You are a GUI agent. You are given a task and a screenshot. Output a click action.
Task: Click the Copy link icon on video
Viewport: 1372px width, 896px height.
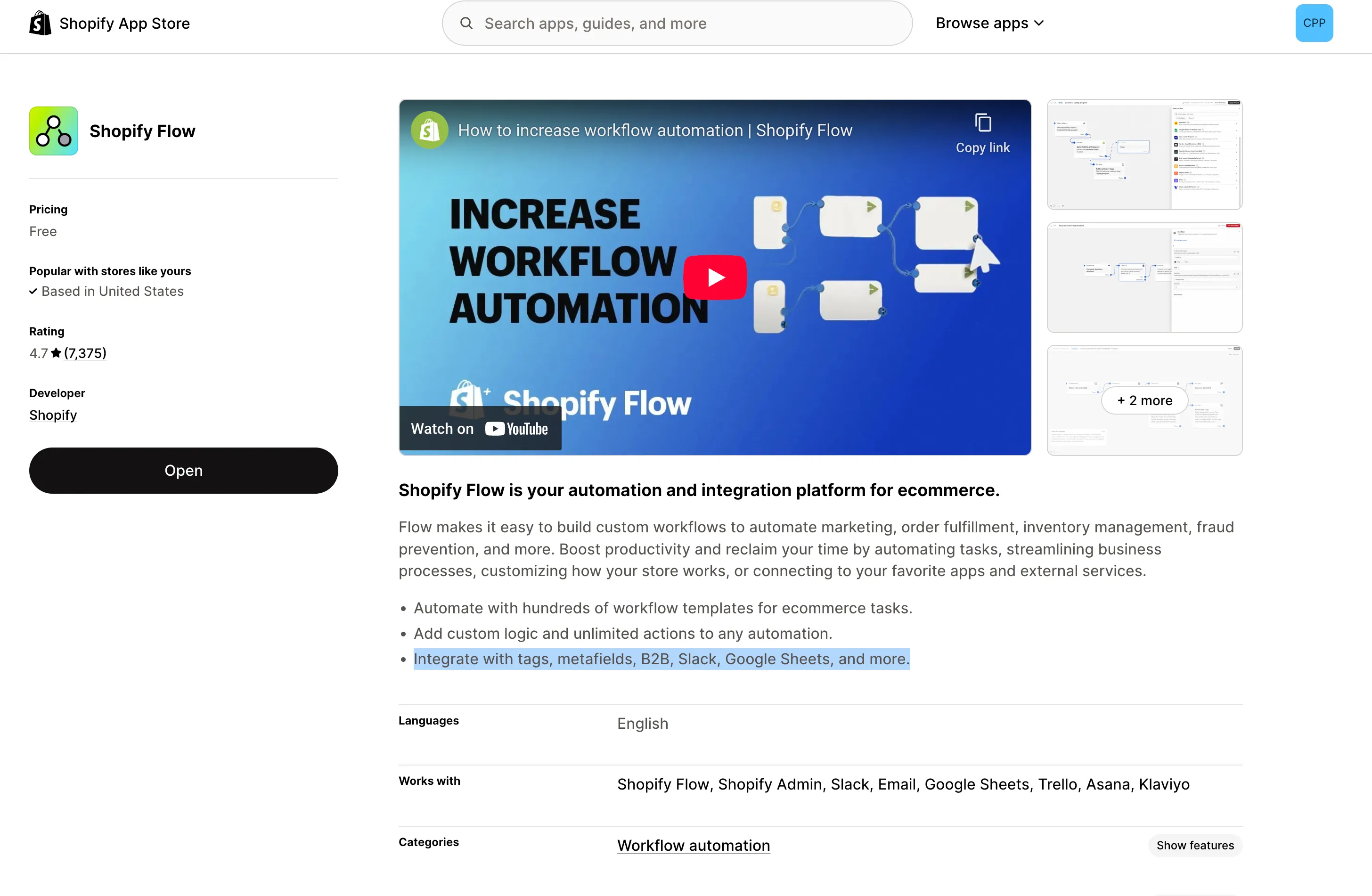click(x=983, y=123)
